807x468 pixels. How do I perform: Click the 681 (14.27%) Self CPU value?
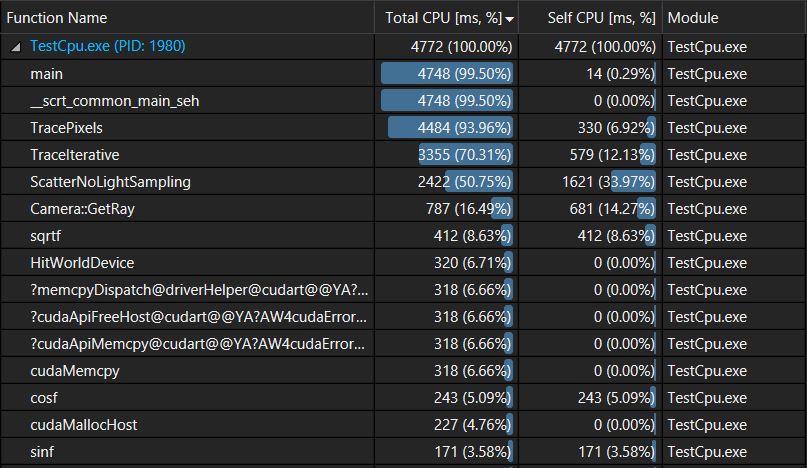click(x=612, y=209)
